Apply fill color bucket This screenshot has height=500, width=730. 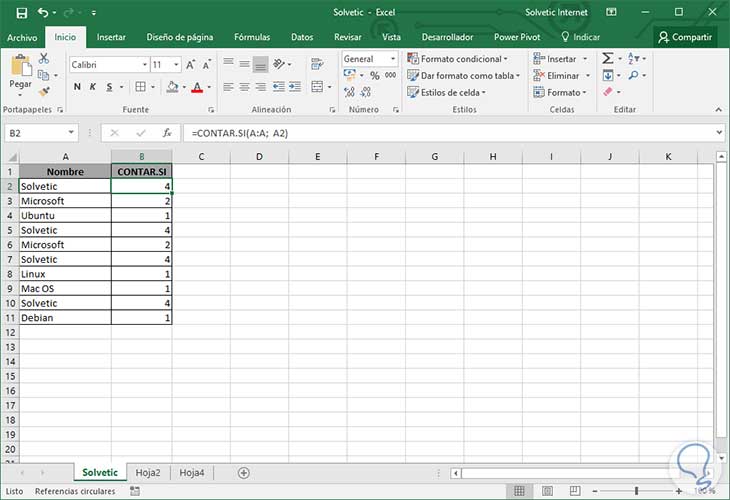point(172,87)
